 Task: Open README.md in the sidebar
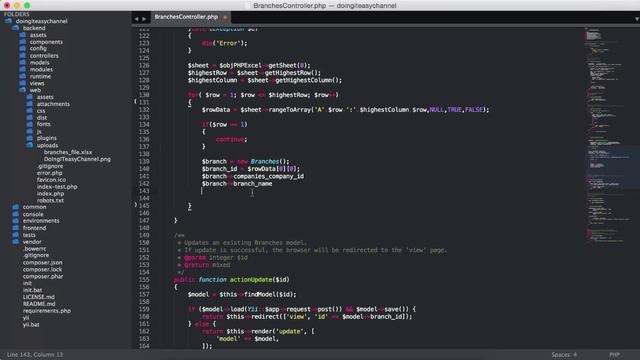coord(39,304)
